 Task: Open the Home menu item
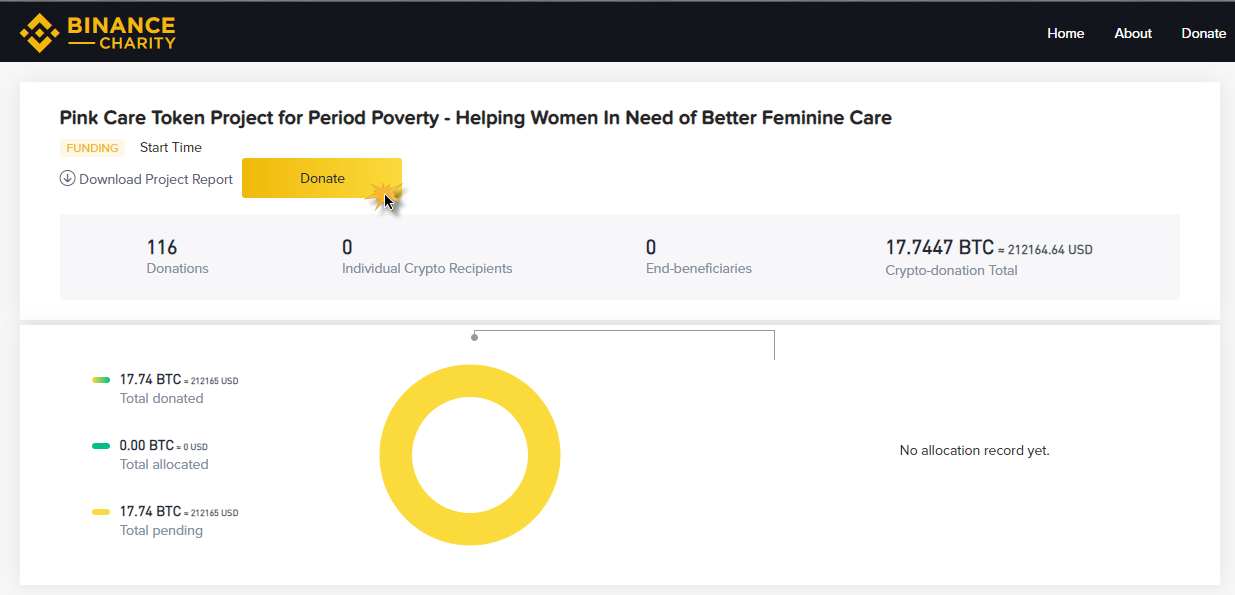pyautogui.click(x=1065, y=33)
